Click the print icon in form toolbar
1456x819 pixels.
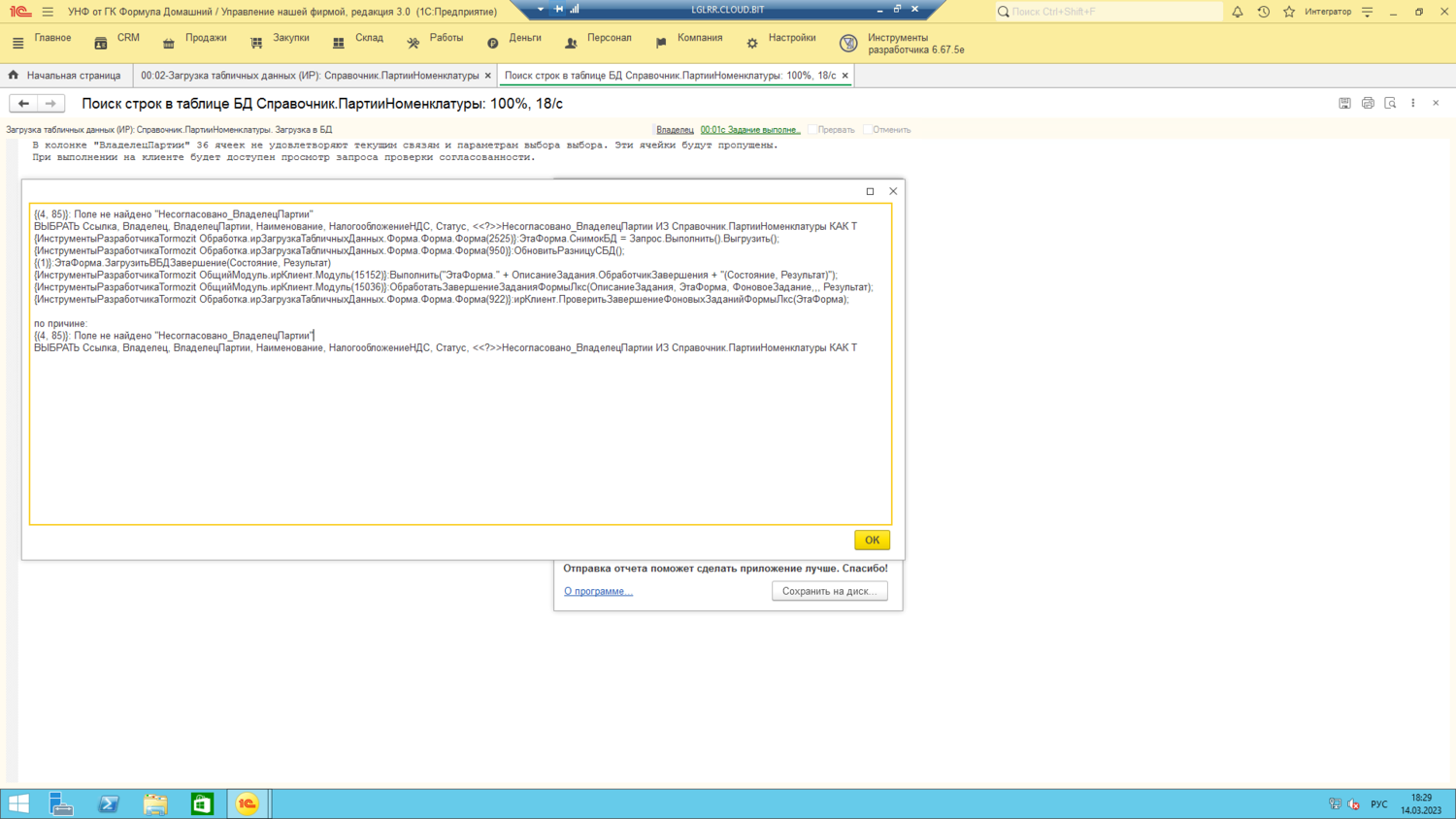click(x=1368, y=103)
